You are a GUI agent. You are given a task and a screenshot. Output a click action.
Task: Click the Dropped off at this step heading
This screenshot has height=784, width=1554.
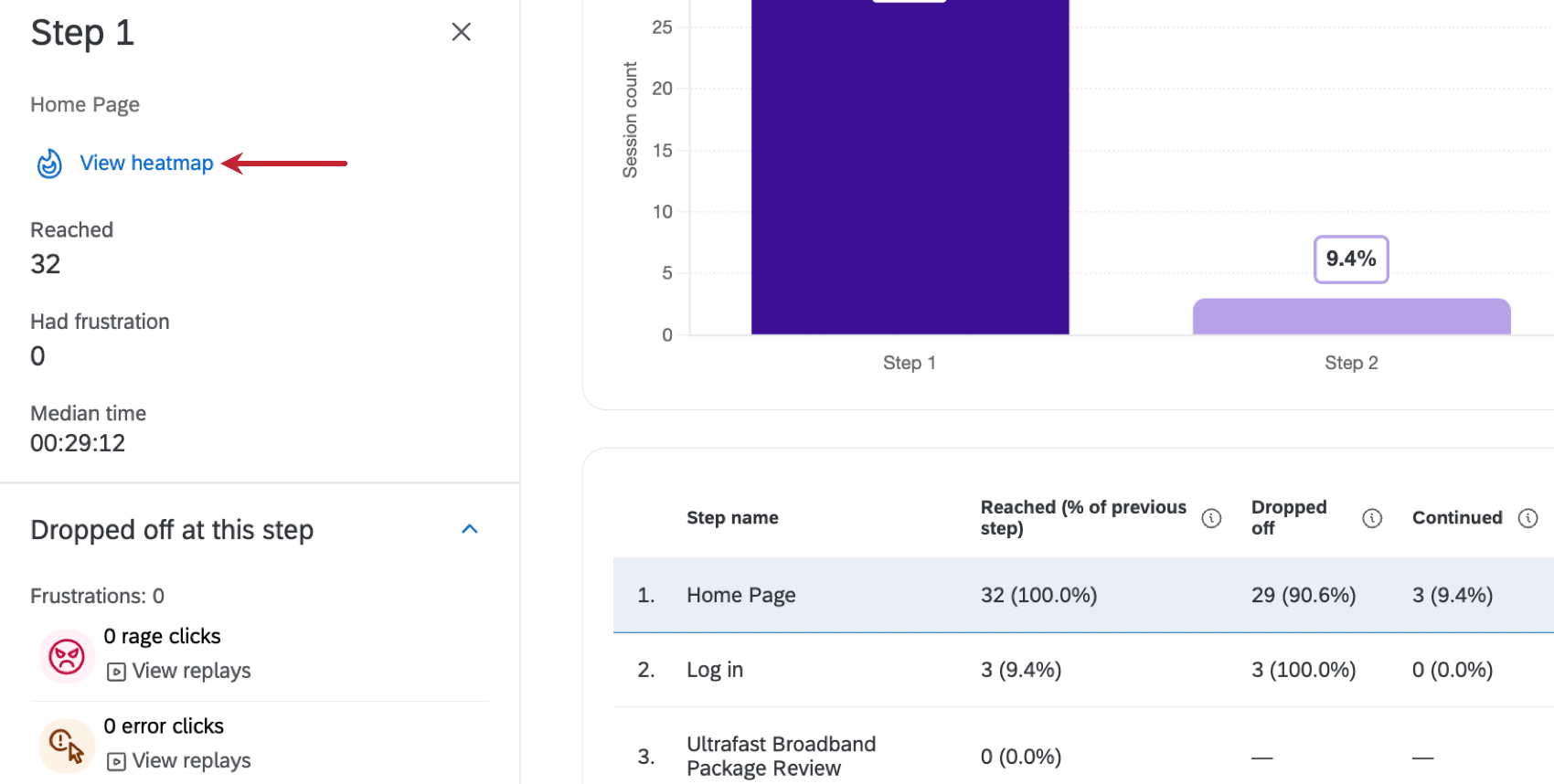click(x=172, y=530)
